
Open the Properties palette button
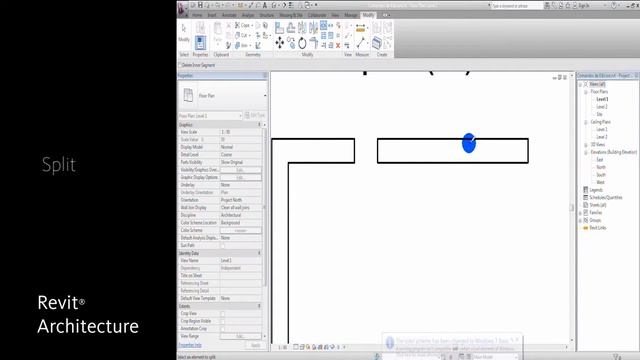(x=200, y=43)
